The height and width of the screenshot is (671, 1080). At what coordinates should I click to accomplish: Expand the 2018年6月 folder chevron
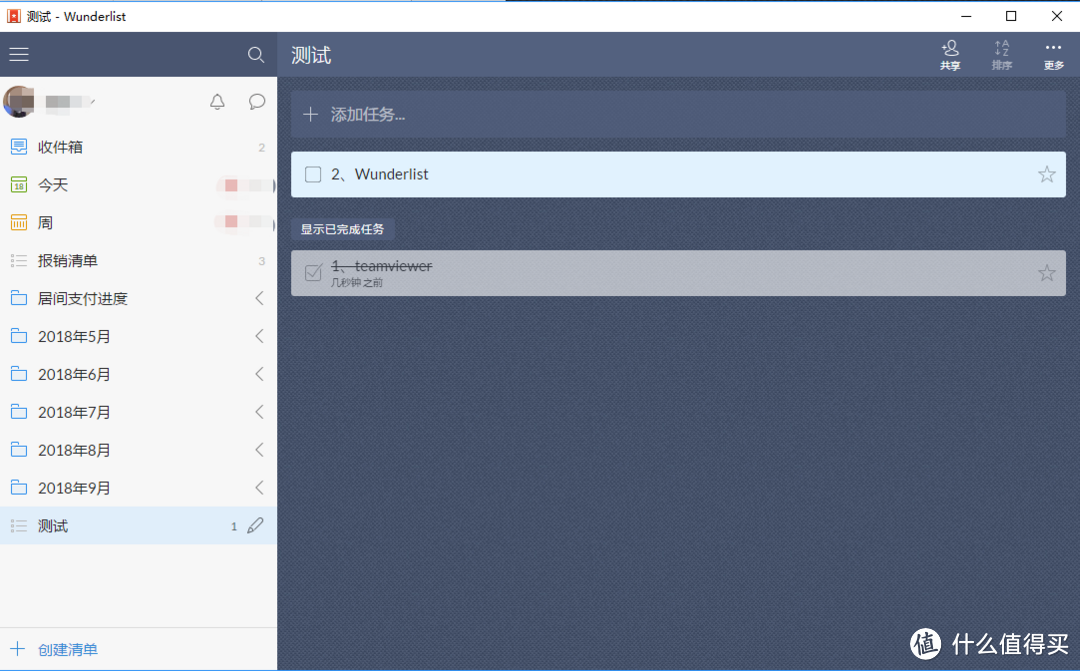click(x=260, y=374)
